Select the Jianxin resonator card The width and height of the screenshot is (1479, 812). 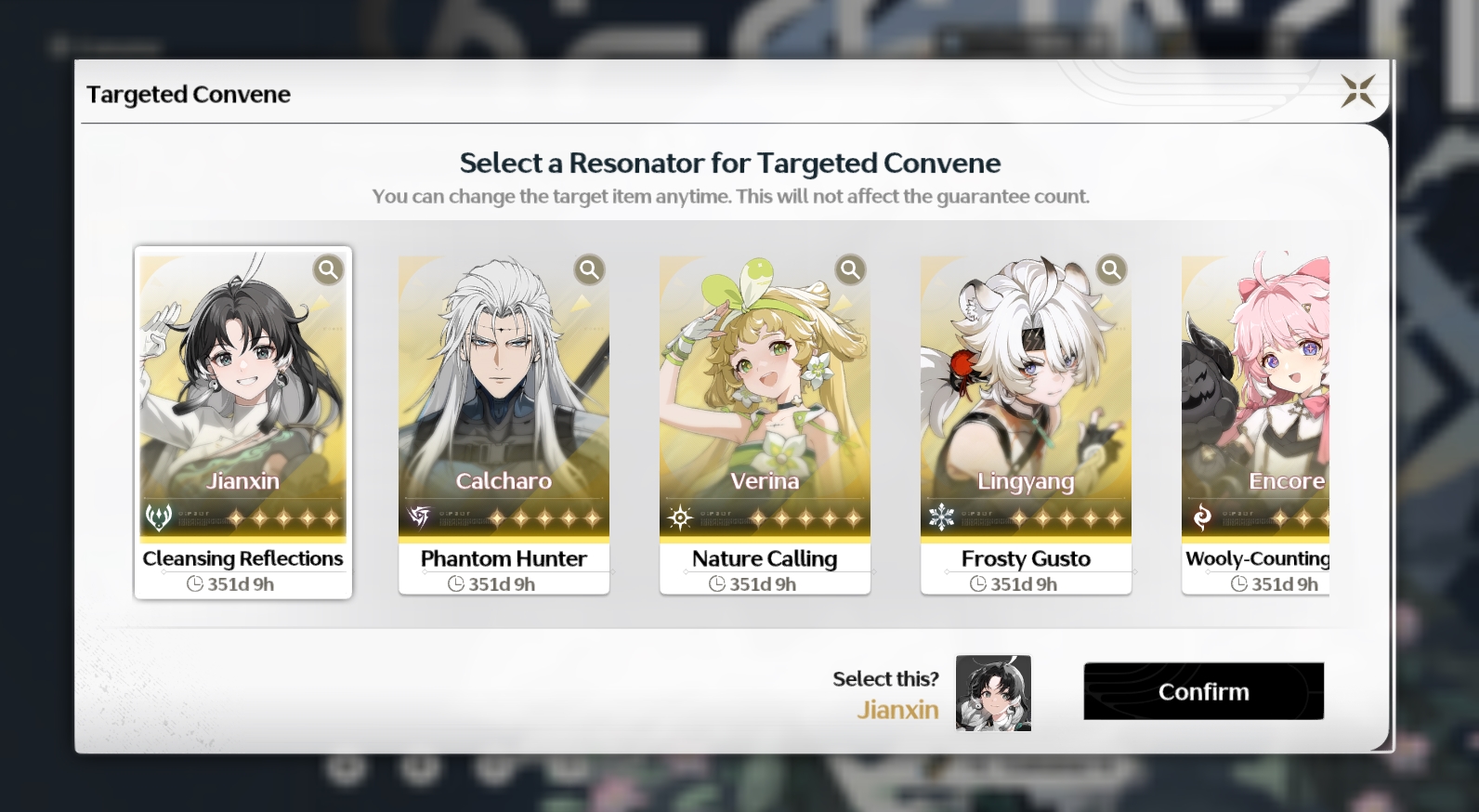pyautogui.click(x=242, y=423)
